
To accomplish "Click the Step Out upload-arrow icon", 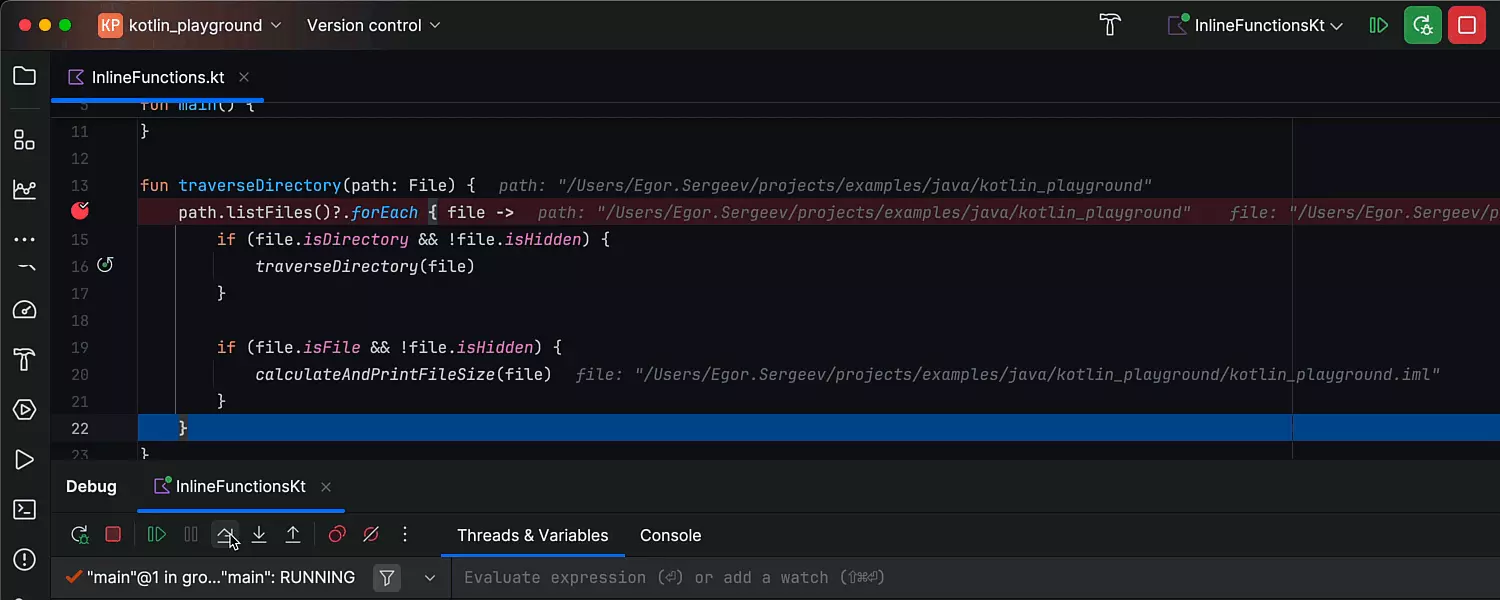I will point(293,535).
